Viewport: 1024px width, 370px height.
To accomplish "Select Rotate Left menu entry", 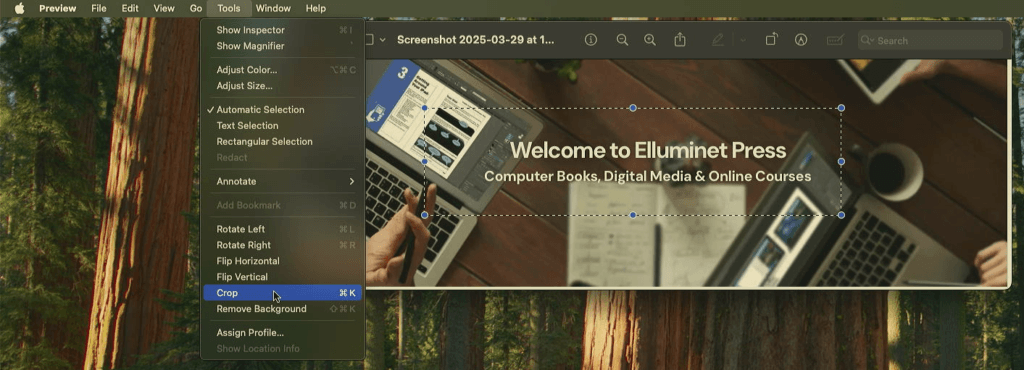I will point(282,229).
